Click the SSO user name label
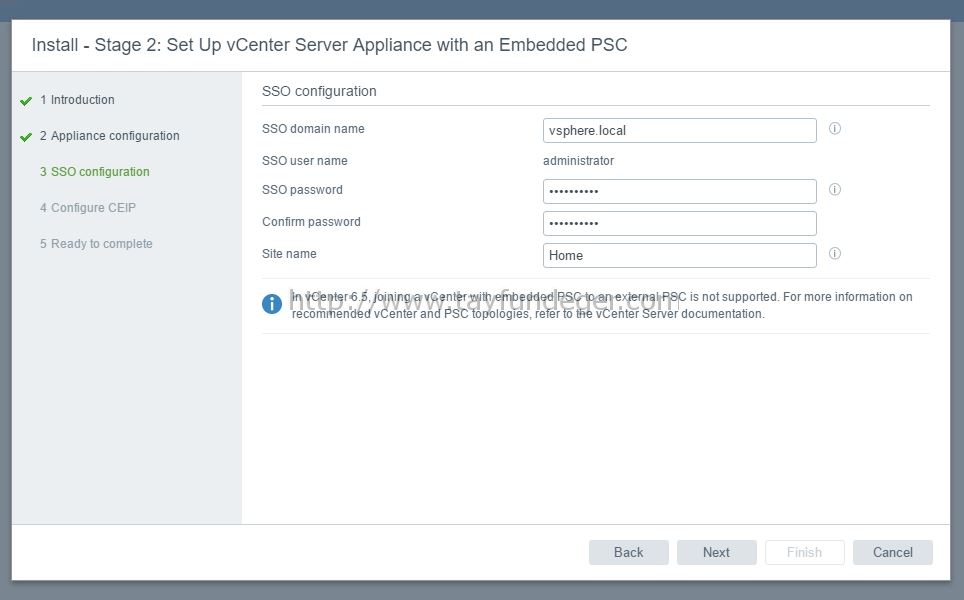Image resolution: width=964 pixels, height=600 pixels. coord(304,160)
